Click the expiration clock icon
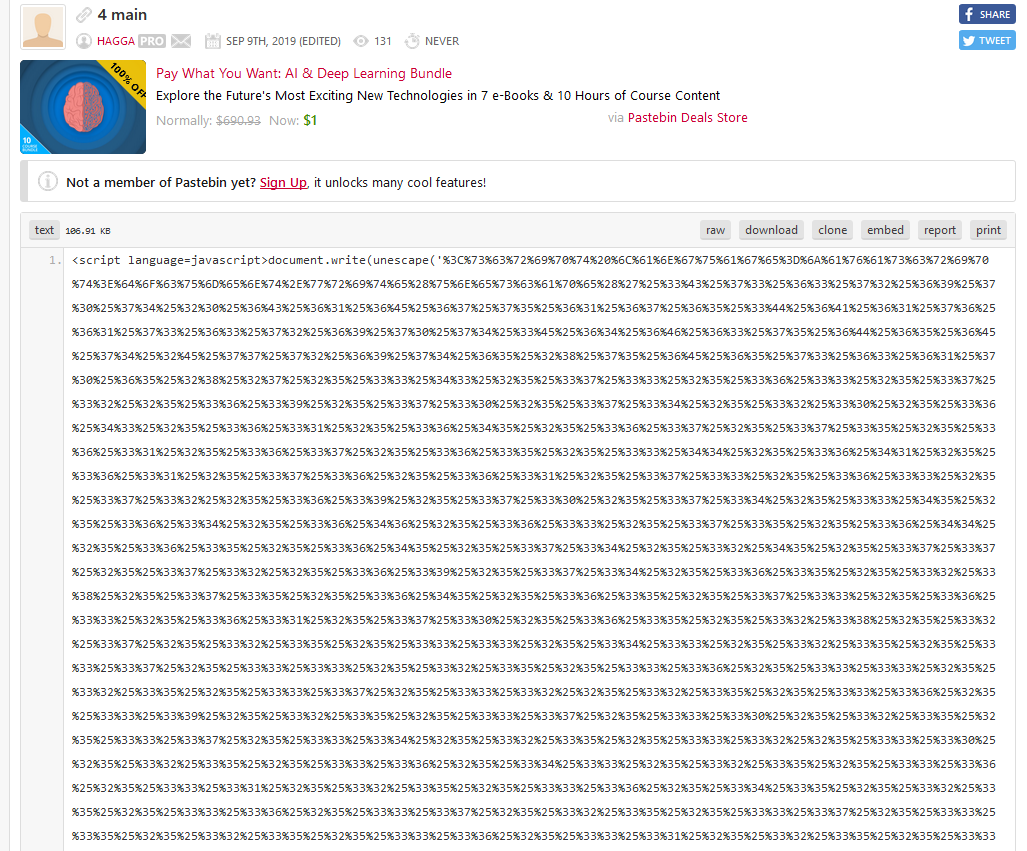Image resolution: width=1027 pixels, height=851 pixels. point(412,41)
